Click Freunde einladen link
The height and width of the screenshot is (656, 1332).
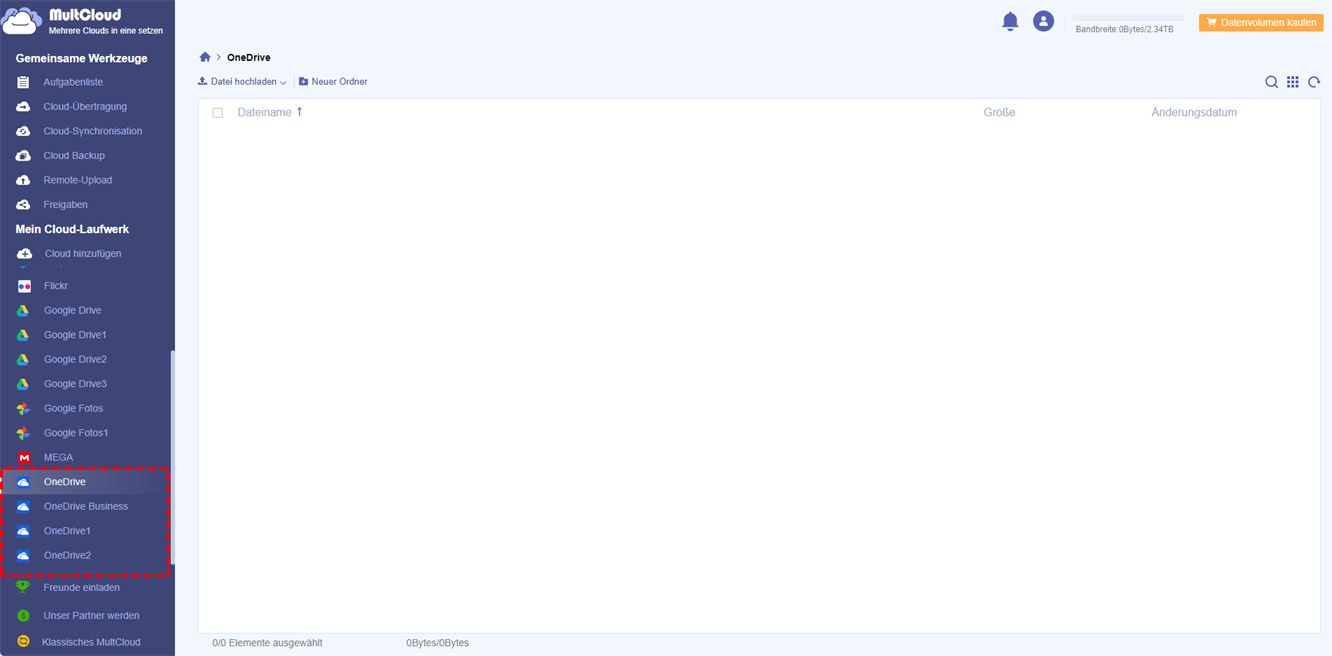pyautogui.click(x=81, y=588)
